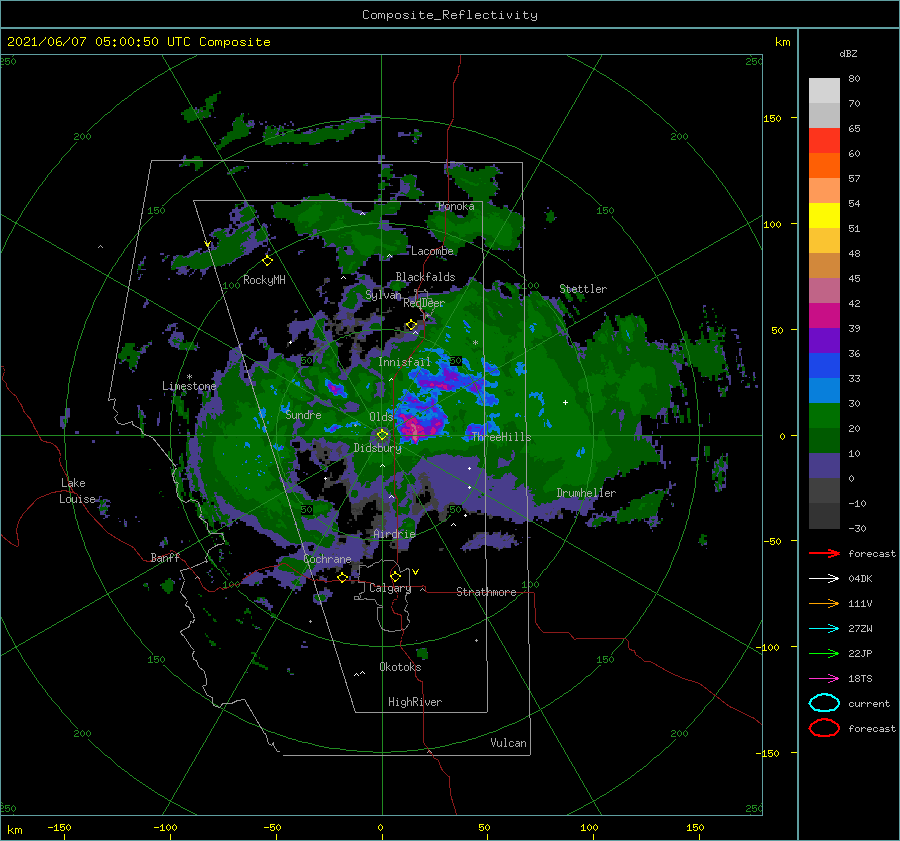Click the Drumheller town label
This screenshot has height=841, width=900.
(586, 493)
